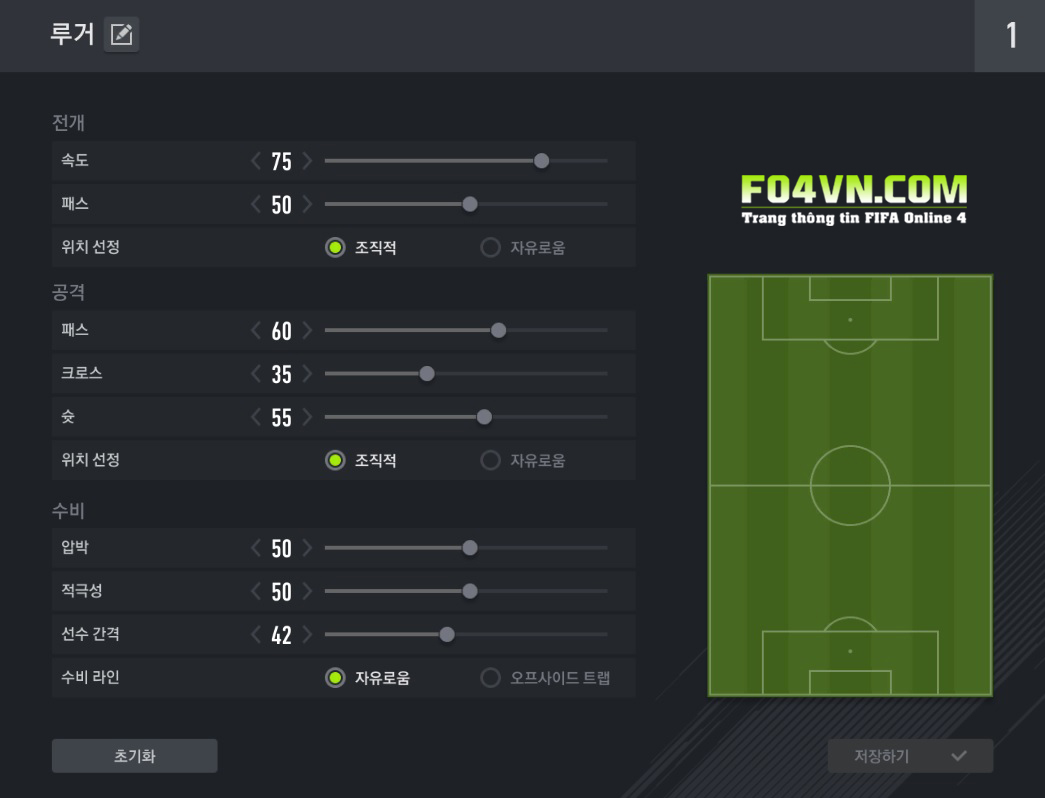1045x798 pixels.
Task: Click the edit pencil icon beside 루거
Action: pos(121,35)
